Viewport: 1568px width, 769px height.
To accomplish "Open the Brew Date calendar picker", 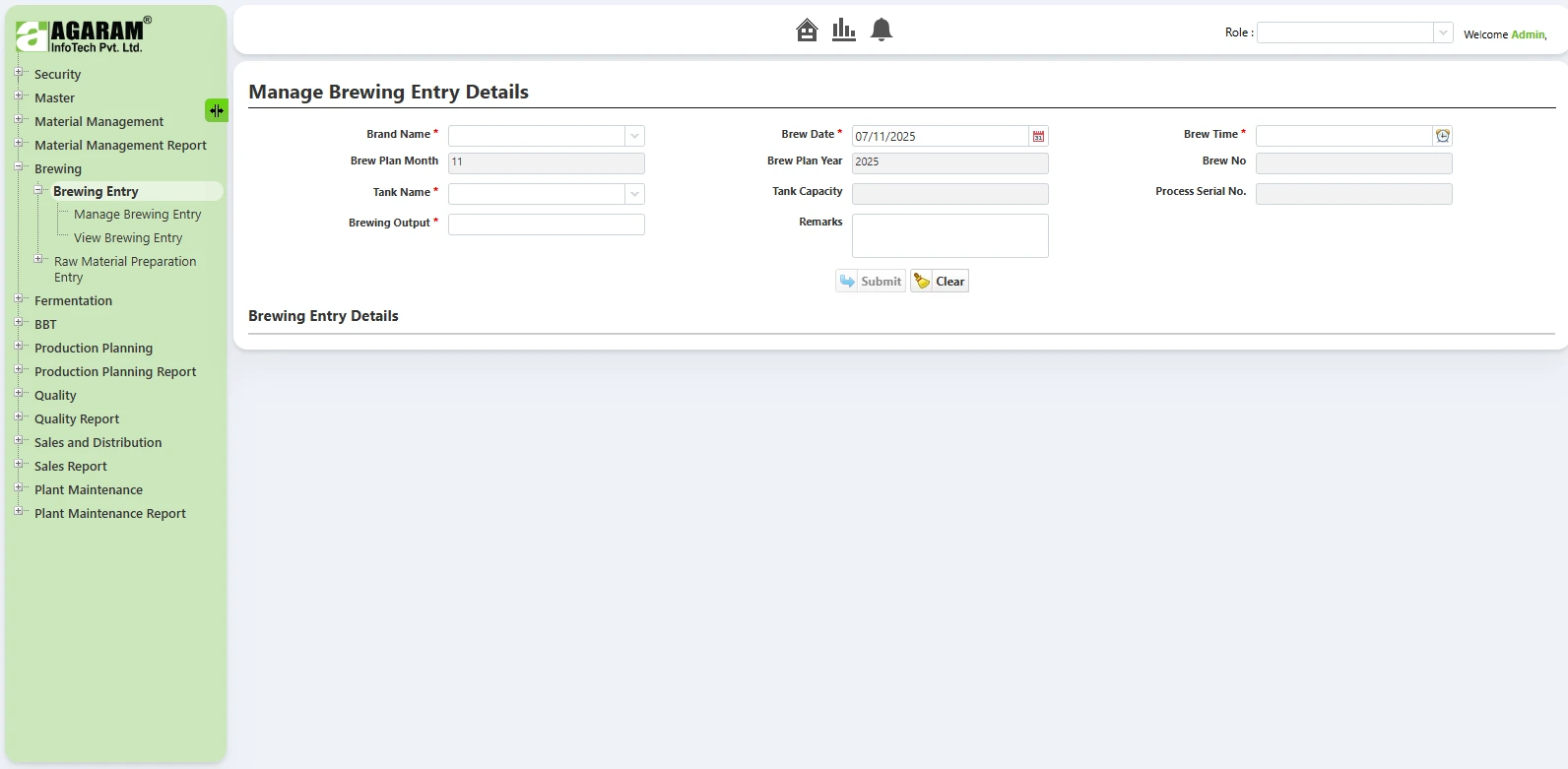I will coord(1038,136).
